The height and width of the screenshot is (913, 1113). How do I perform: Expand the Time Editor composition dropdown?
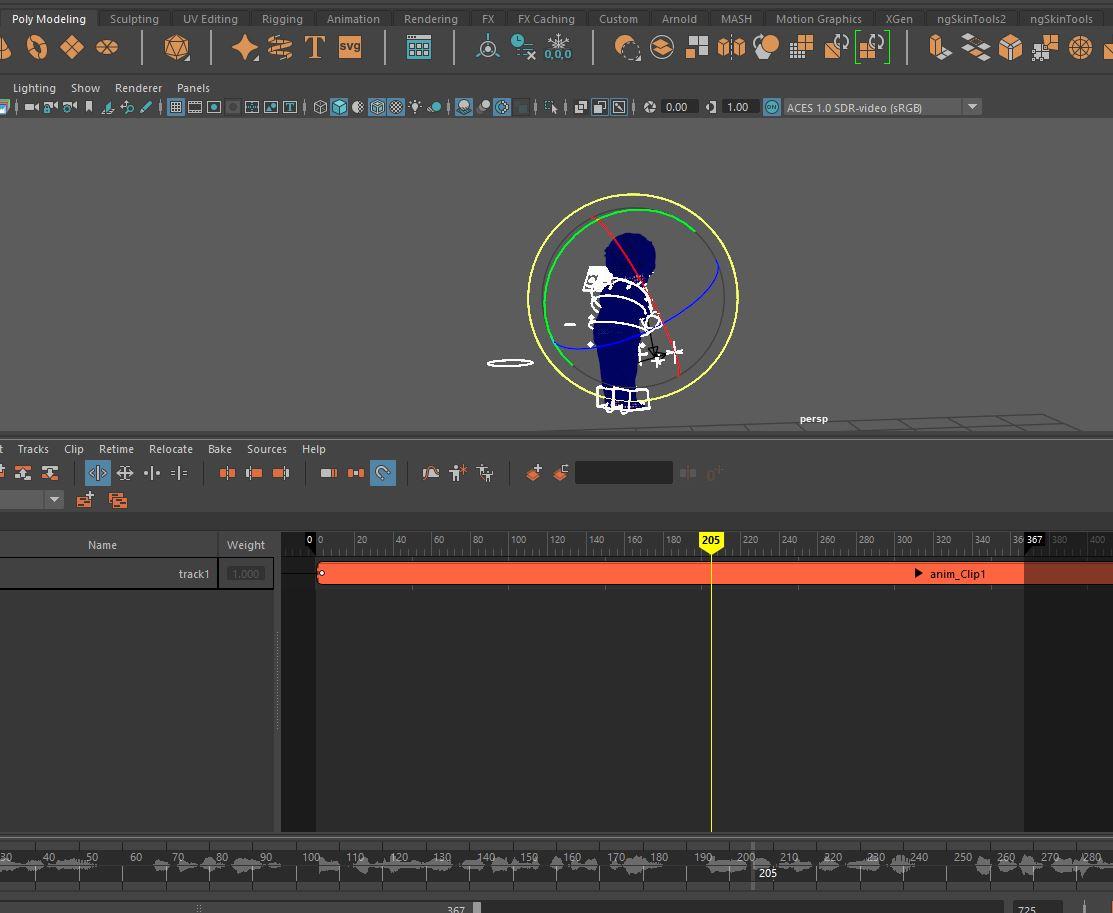tap(54, 499)
